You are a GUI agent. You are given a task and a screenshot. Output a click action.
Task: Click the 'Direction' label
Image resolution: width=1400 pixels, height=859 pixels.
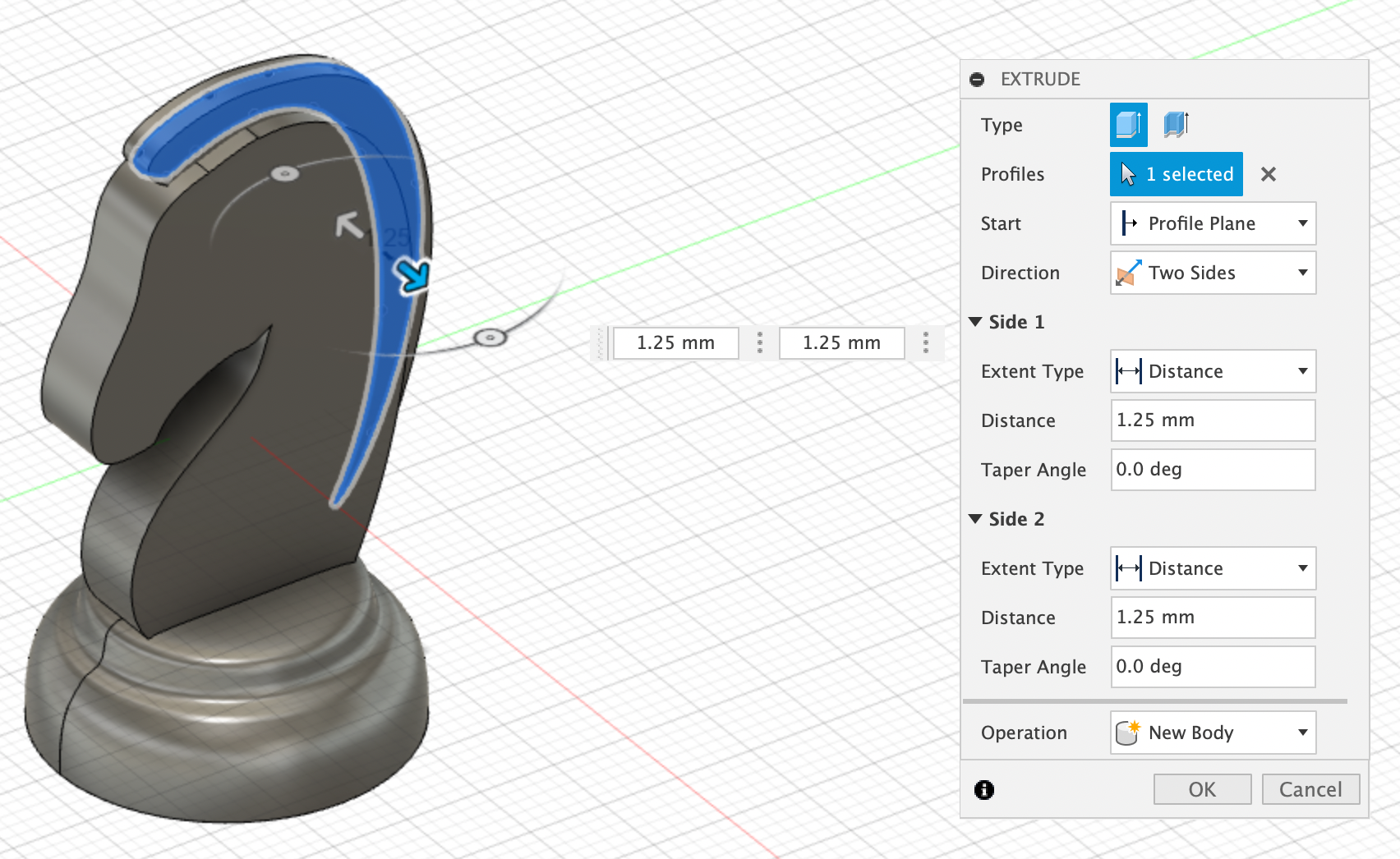(x=1020, y=273)
